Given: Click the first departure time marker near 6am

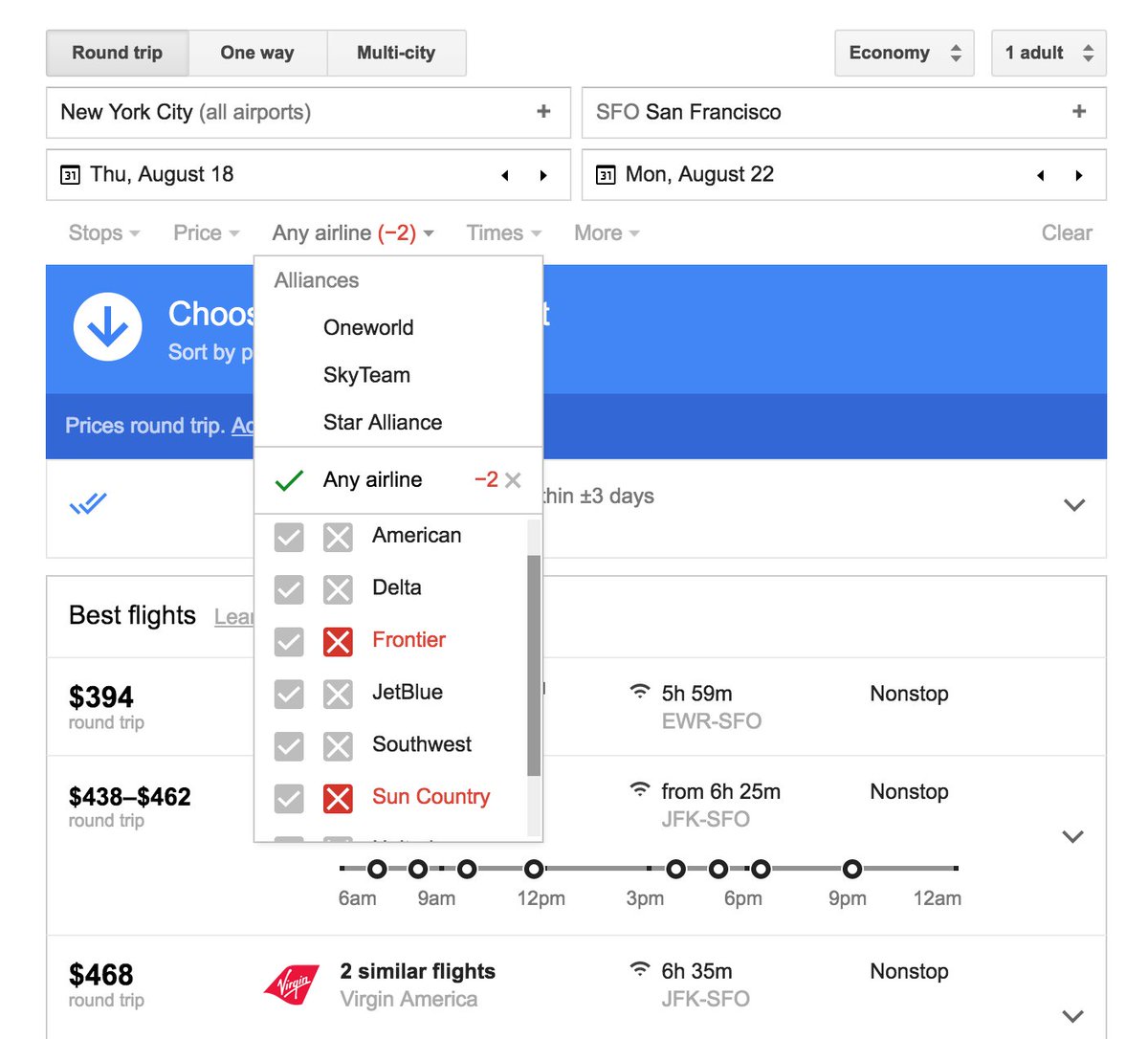Looking at the screenshot, I should tap(377, 869).
